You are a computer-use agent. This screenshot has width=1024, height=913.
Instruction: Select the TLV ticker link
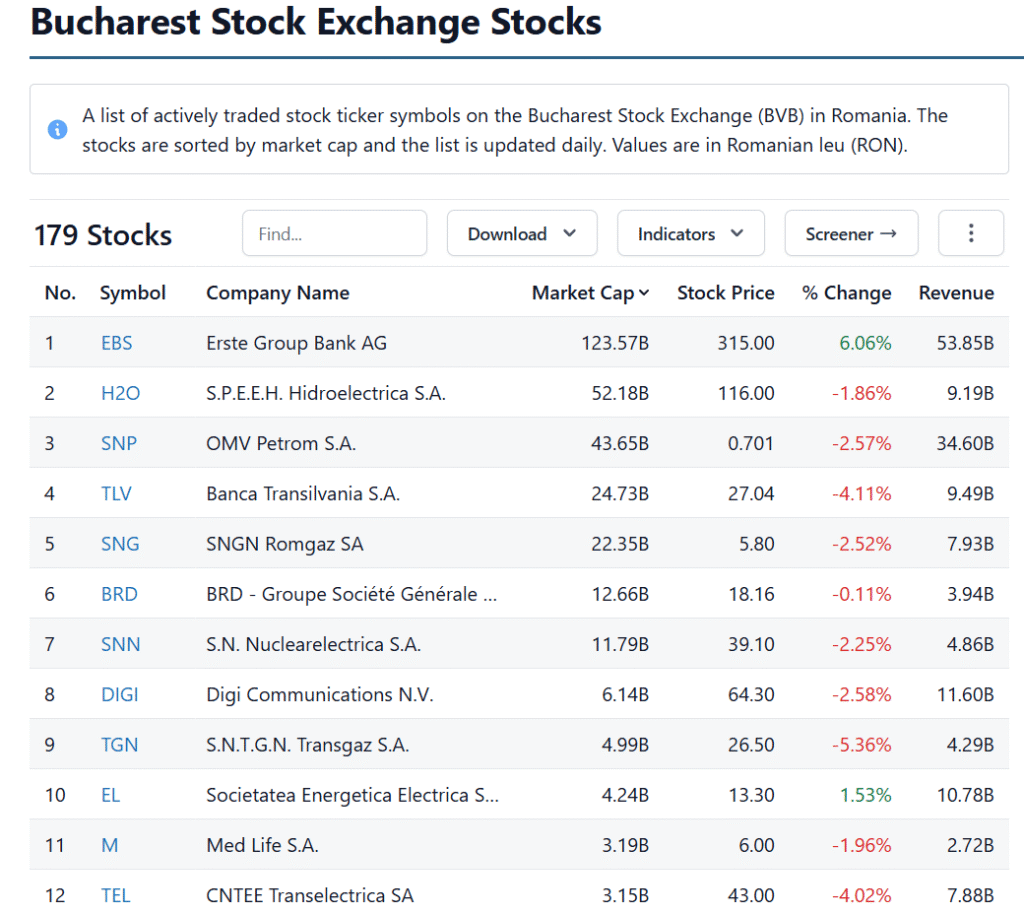coord(116,493)
